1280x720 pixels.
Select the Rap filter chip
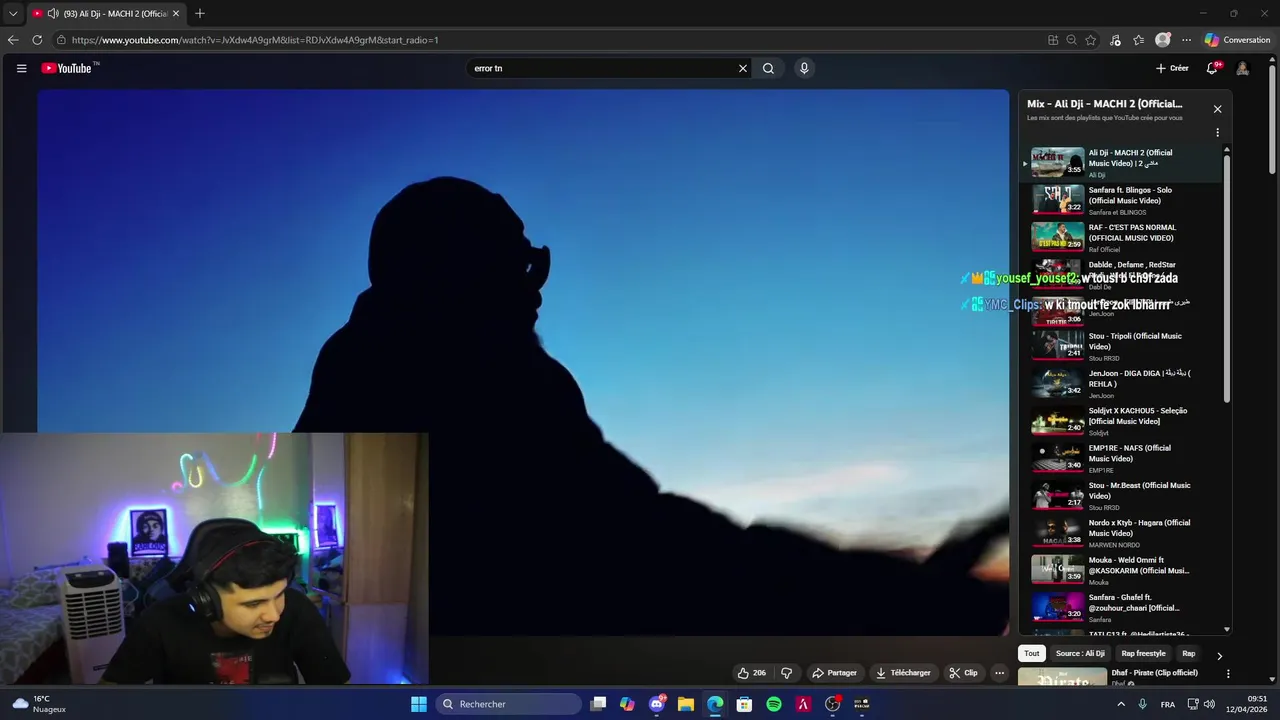pos(1188,654)
